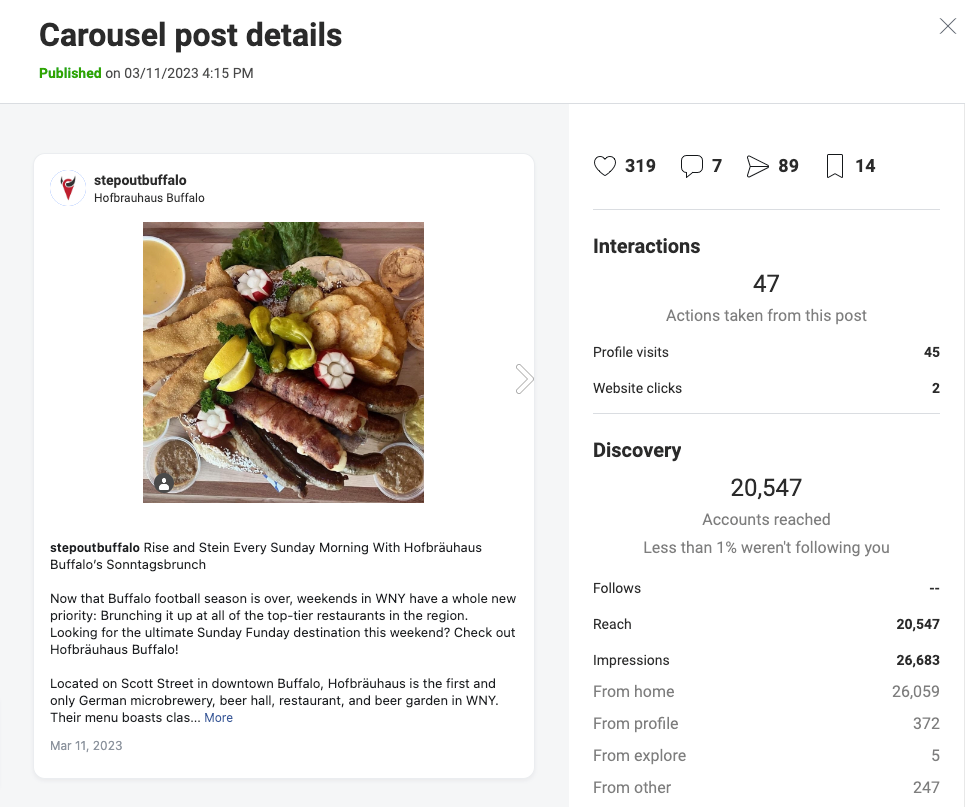965x807 pixels.
Task: Click the heart likes icon
Action: pos(604,166)
